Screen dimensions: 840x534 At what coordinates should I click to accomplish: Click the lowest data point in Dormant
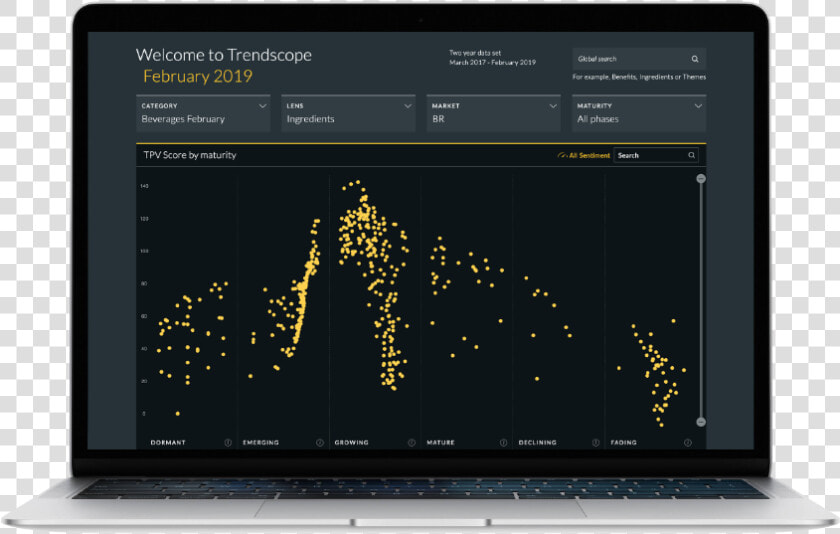point(178,413)
